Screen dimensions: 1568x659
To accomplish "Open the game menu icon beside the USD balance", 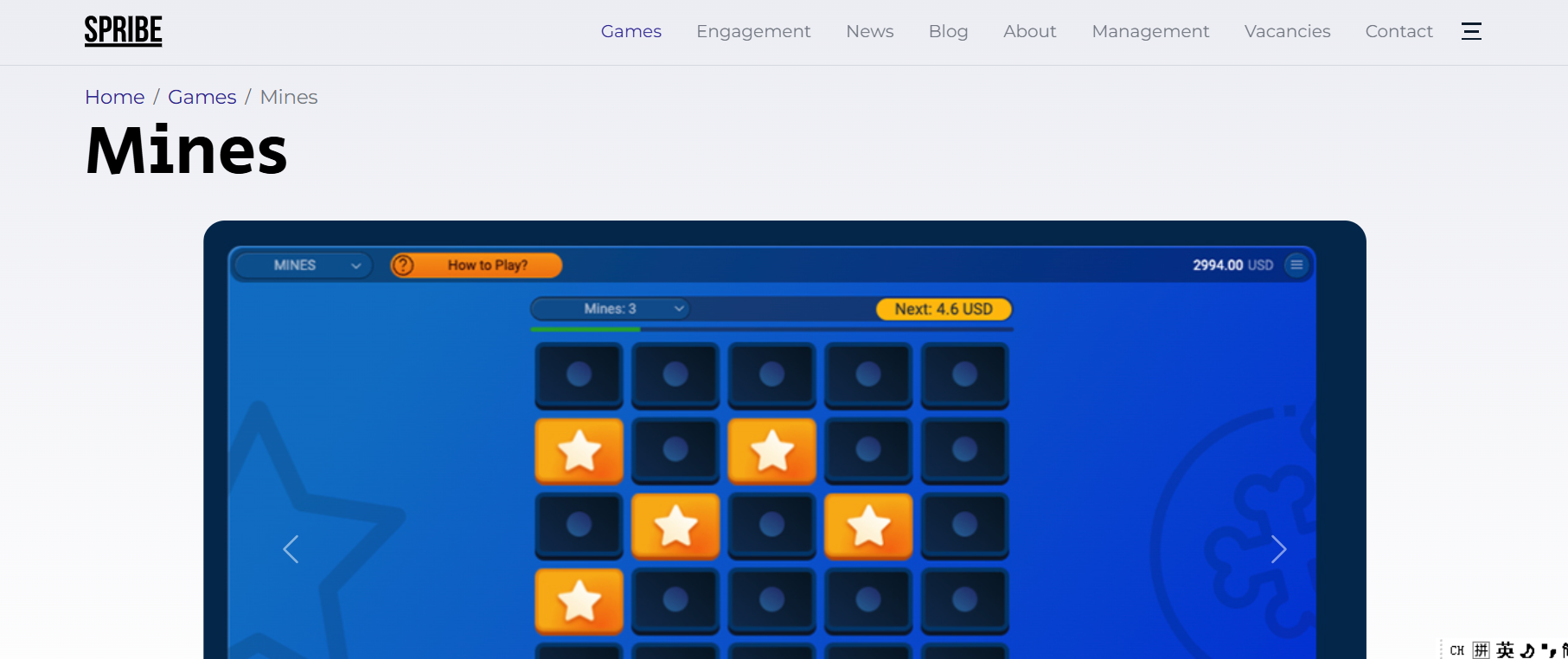I will [1296, 265].
